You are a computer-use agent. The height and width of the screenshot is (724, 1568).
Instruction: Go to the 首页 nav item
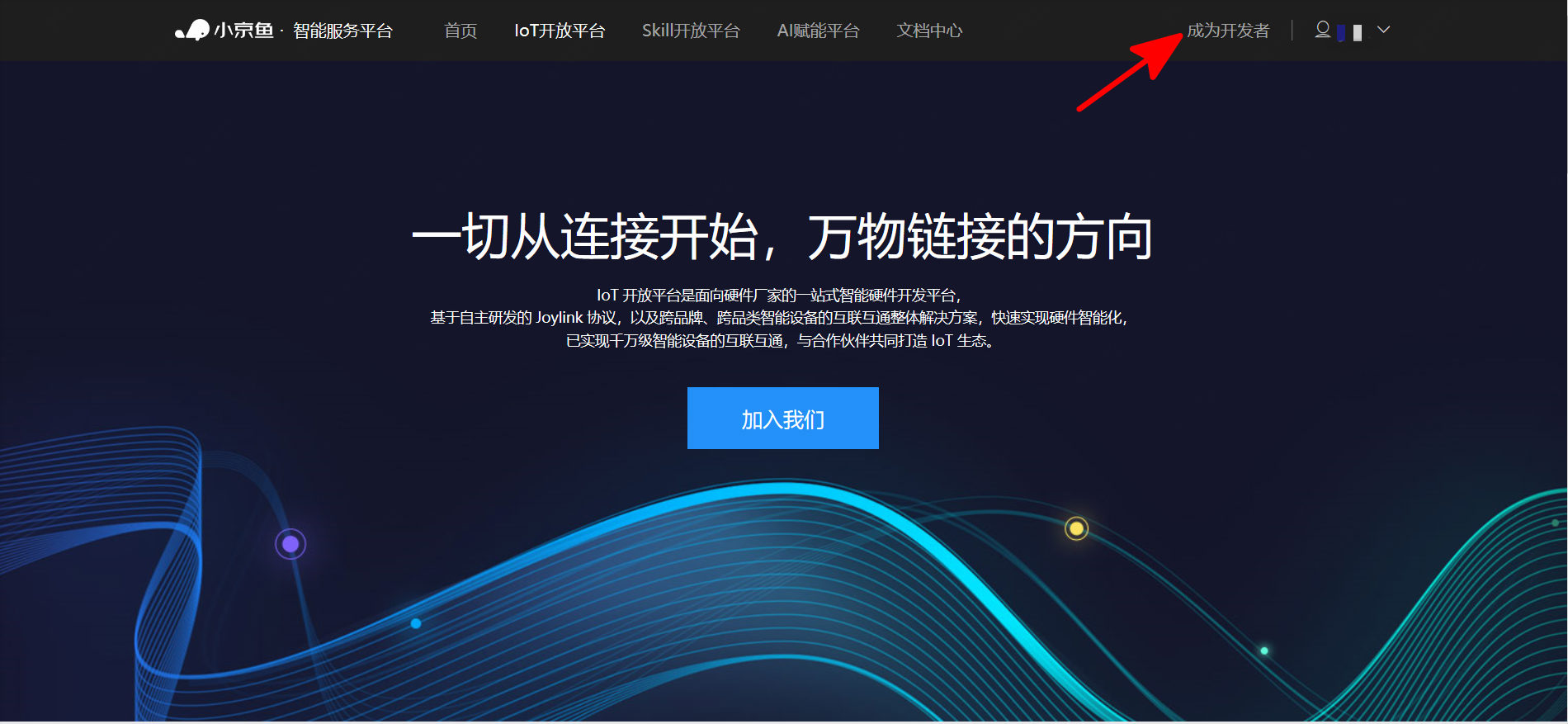(x=460, y=31)
